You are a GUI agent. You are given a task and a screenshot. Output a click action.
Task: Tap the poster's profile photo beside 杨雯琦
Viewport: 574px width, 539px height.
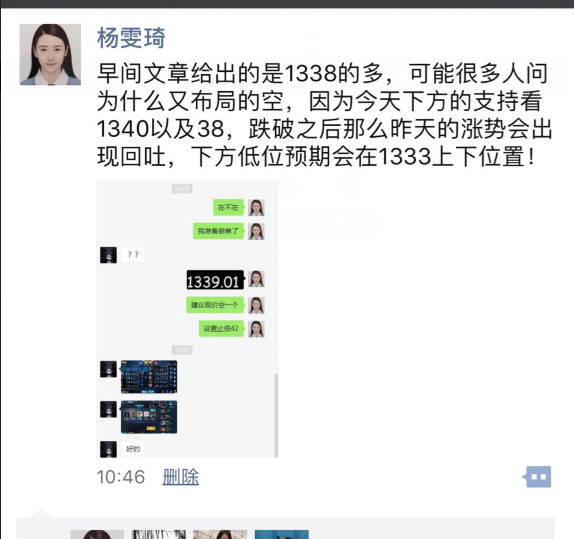(x=50, y=55)
